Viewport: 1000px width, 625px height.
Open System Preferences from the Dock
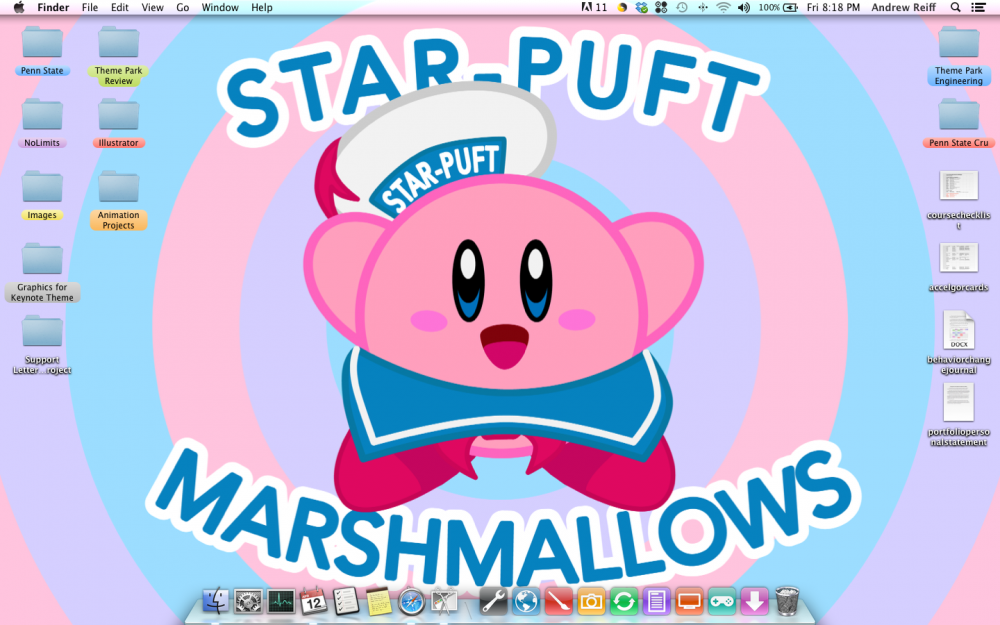coord(247,601)
